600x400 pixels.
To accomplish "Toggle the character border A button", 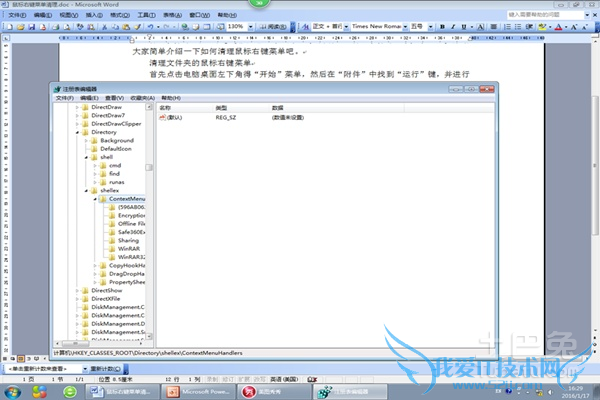I will pos(481,27).
